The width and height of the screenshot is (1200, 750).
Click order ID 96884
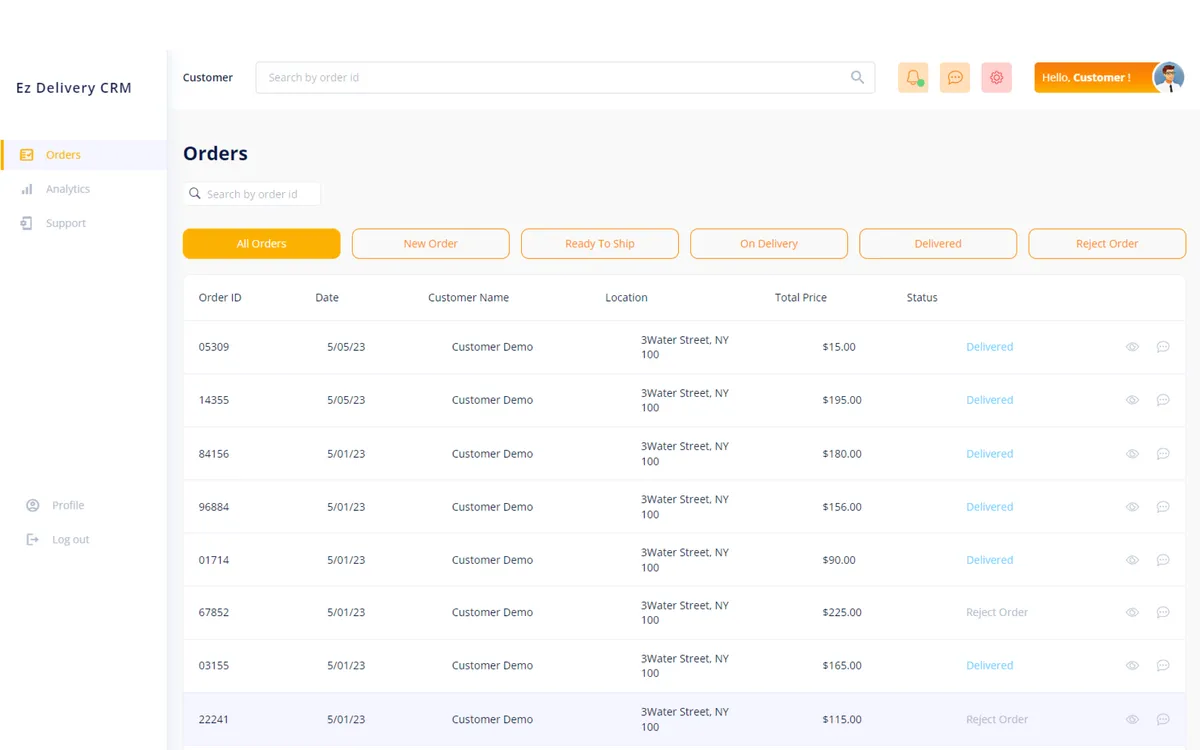[214, 507]
